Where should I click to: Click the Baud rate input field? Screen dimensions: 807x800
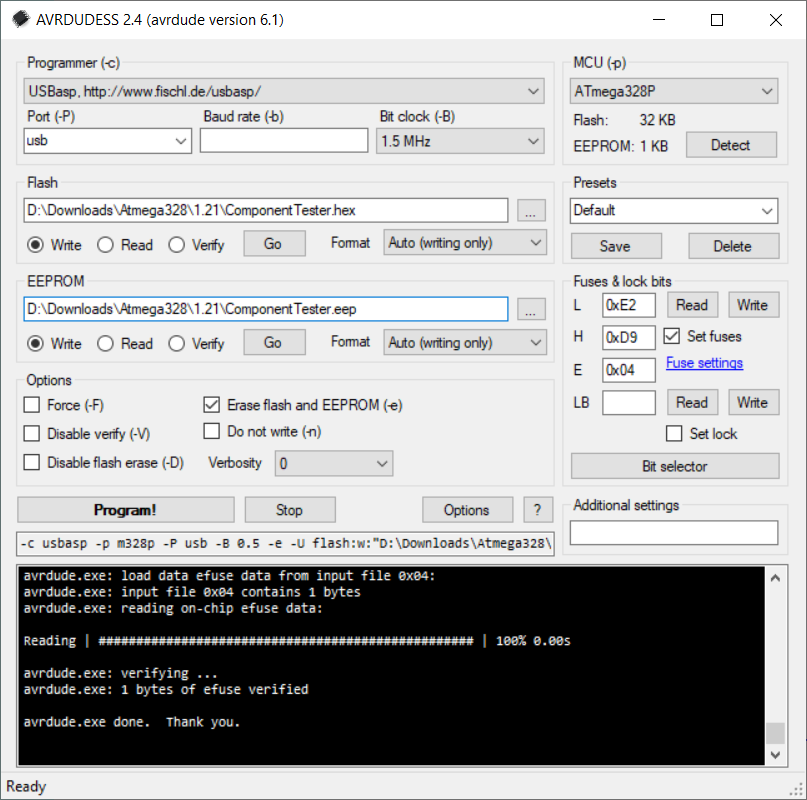[284, 142]
